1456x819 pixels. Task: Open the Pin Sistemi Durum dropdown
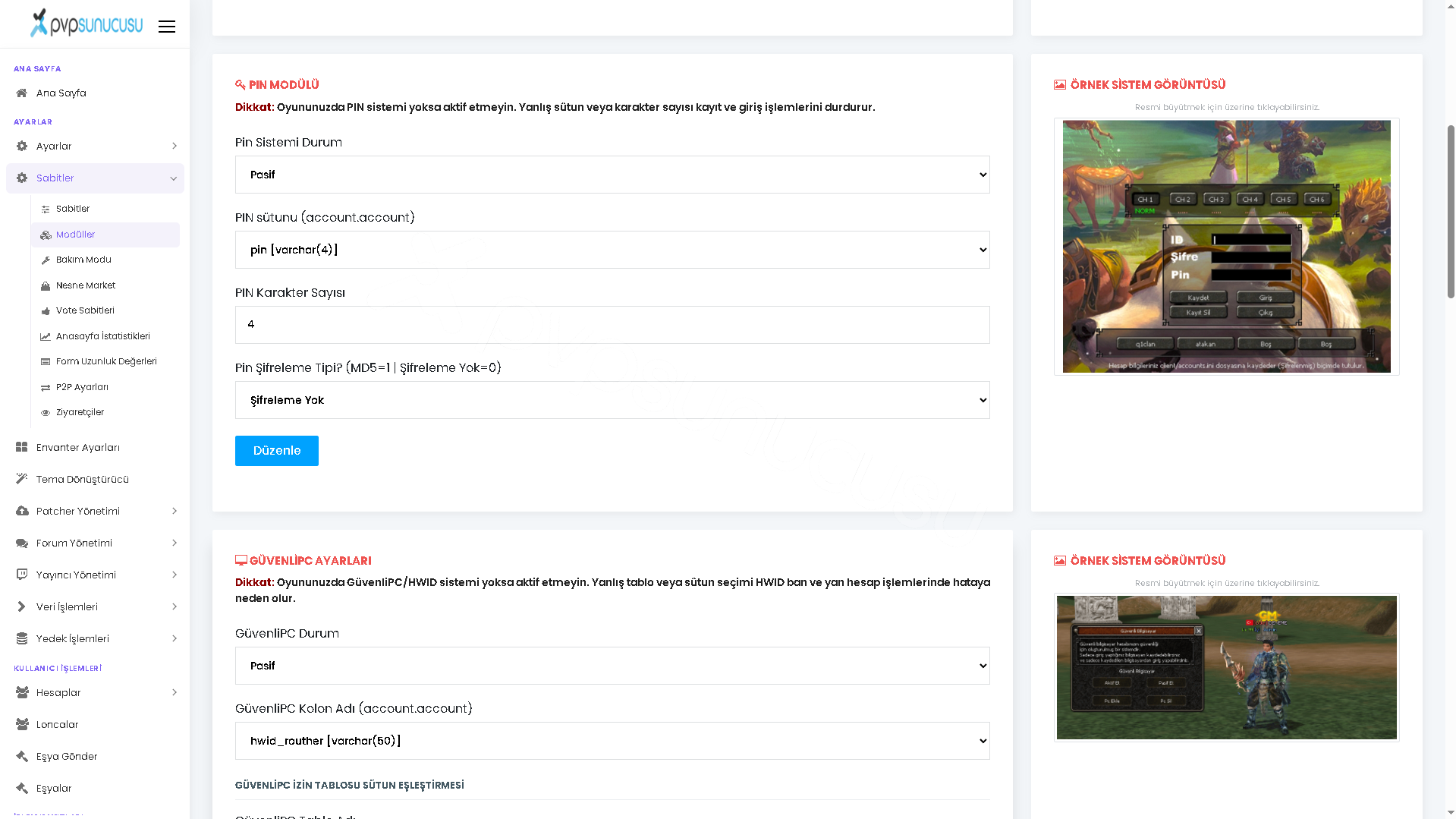click(612, 175)
